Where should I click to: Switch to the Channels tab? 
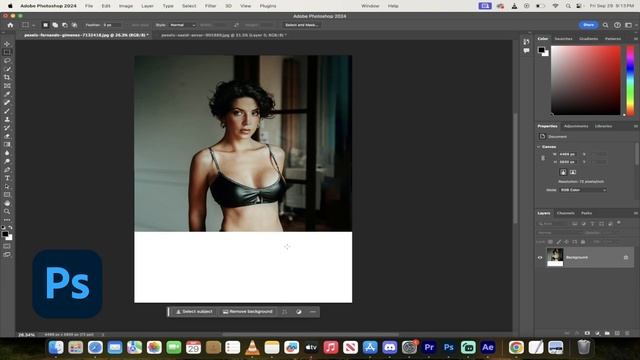[x=565, y=213]
